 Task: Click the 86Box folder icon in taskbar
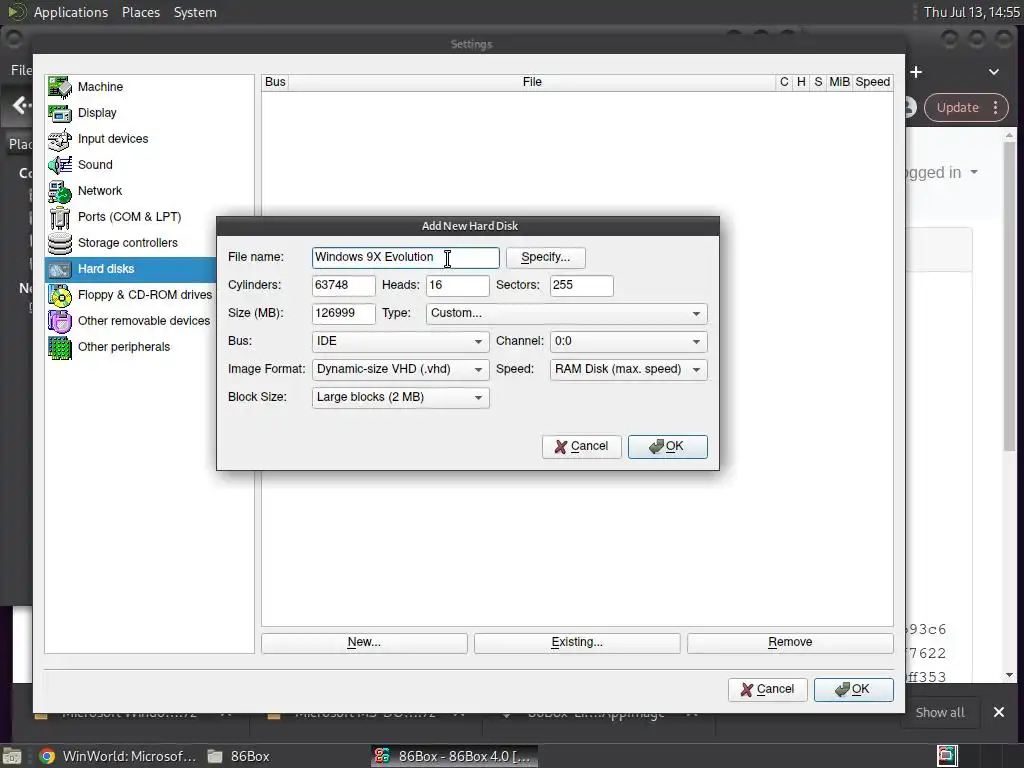215,756
